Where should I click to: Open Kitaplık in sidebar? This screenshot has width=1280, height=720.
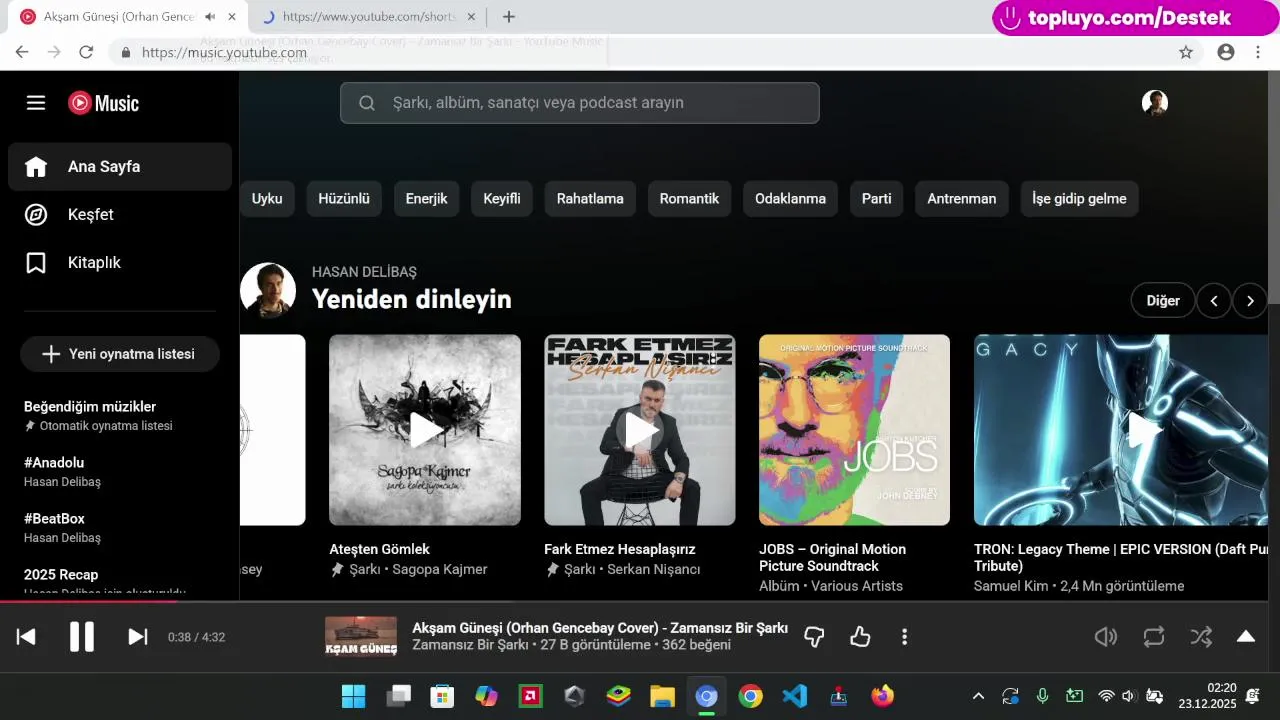click(120, 263)
